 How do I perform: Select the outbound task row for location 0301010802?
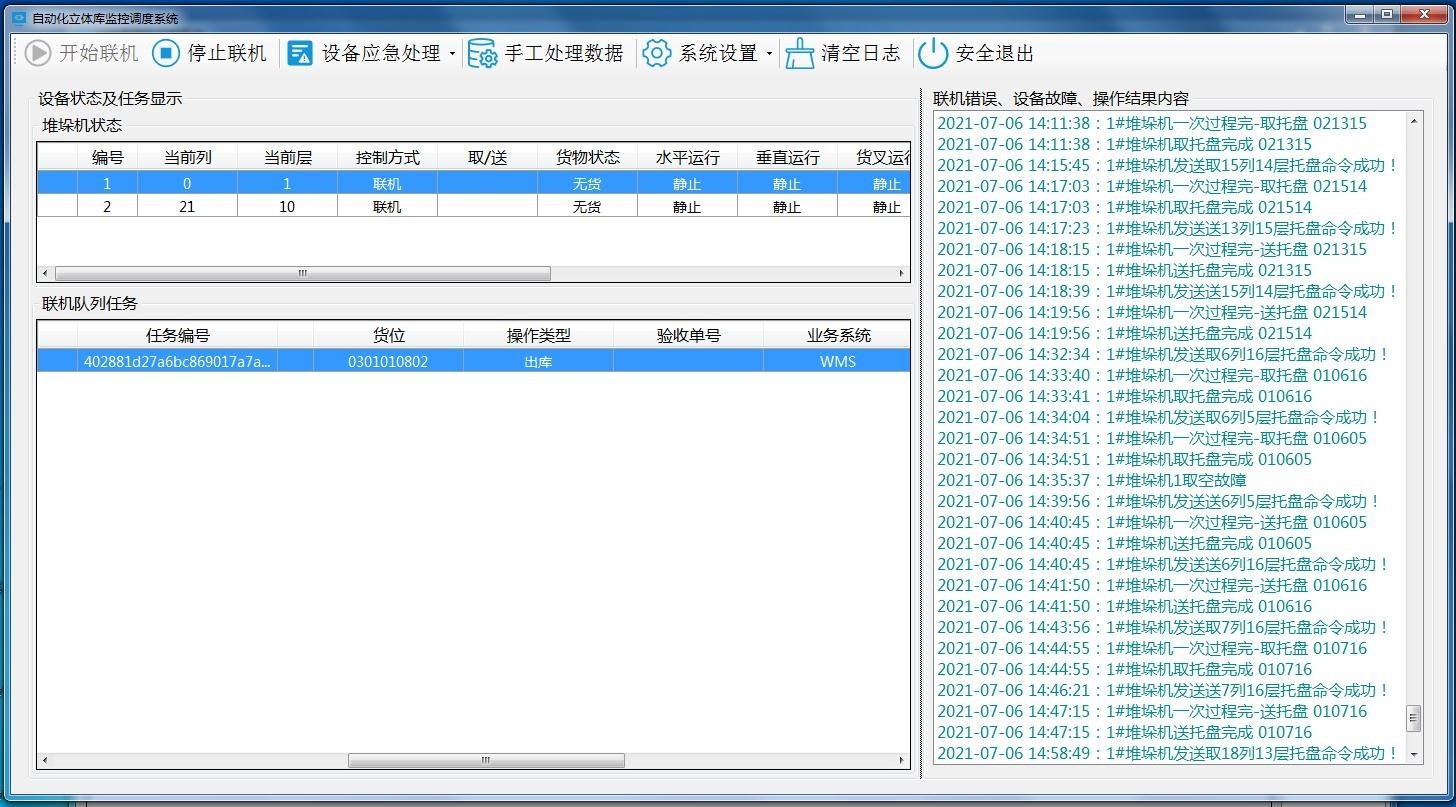[x=388, y=362]
